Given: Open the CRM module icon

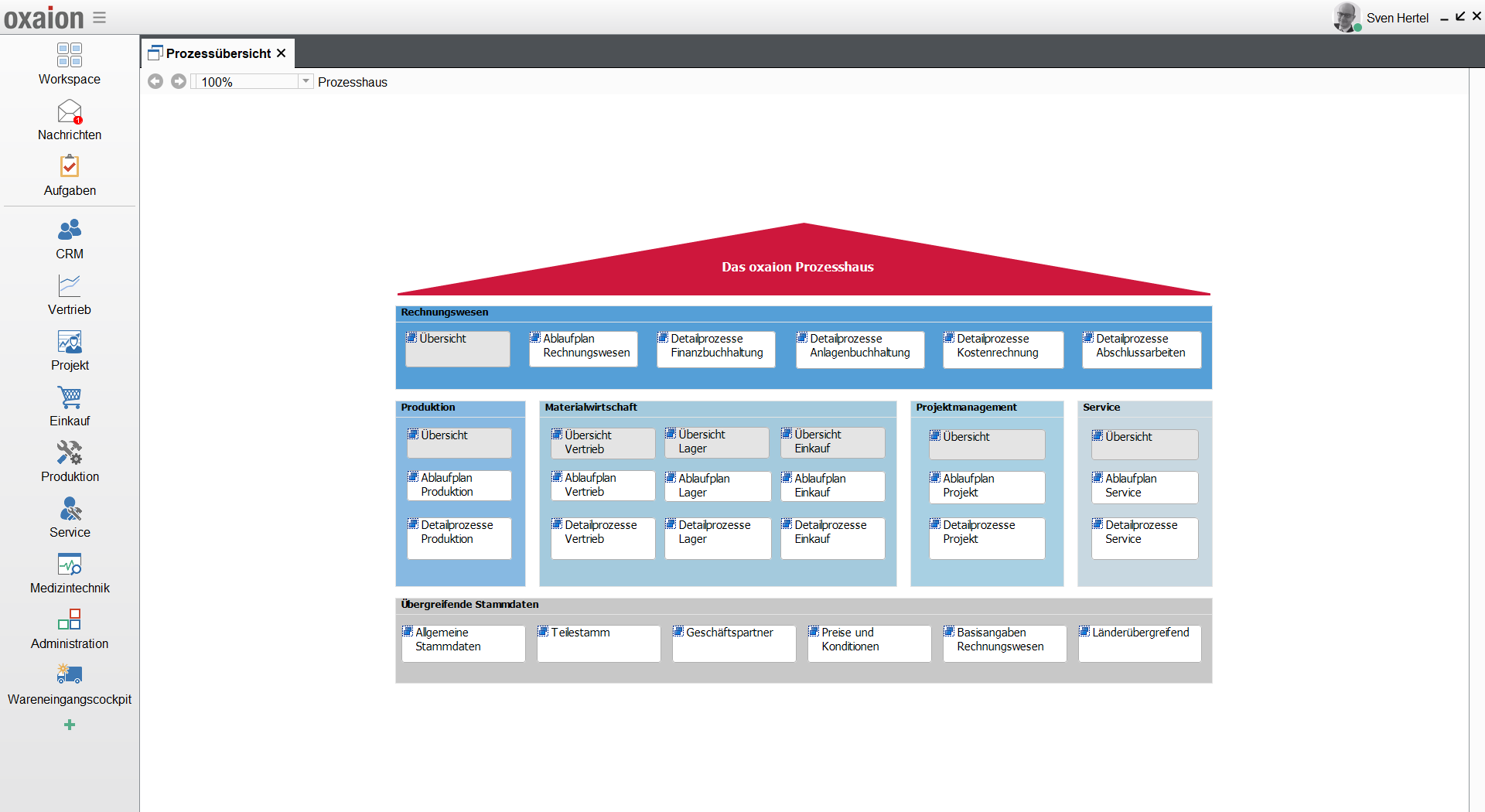Looking at the screenshot, I should click(x=70, y=230).
